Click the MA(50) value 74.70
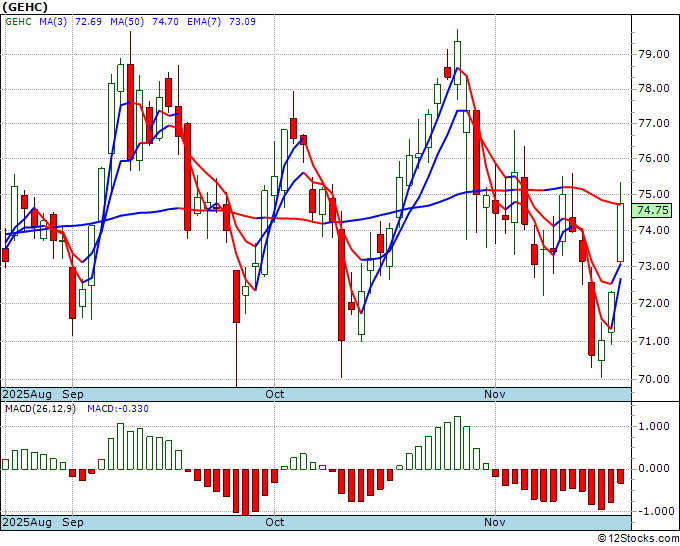Viewport: 680px width, 546px height. (x=165, y=22)
